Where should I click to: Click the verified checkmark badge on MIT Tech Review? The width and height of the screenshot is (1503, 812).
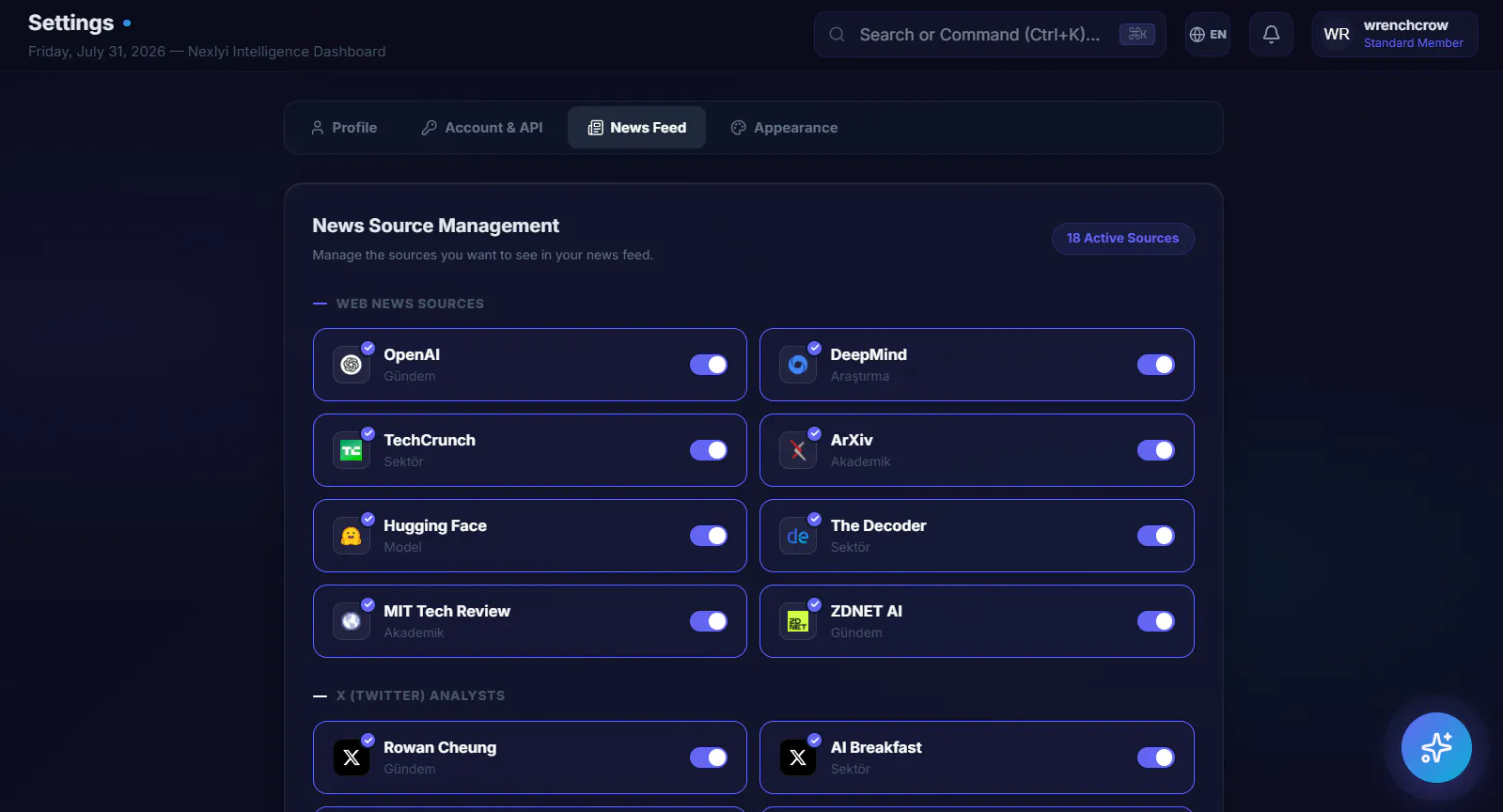(368, 604)
